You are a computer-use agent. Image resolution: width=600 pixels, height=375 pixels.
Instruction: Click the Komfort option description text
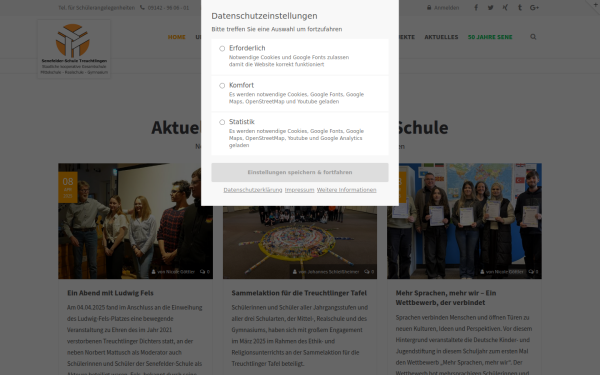pyautogui.click(x=297, y=98)
